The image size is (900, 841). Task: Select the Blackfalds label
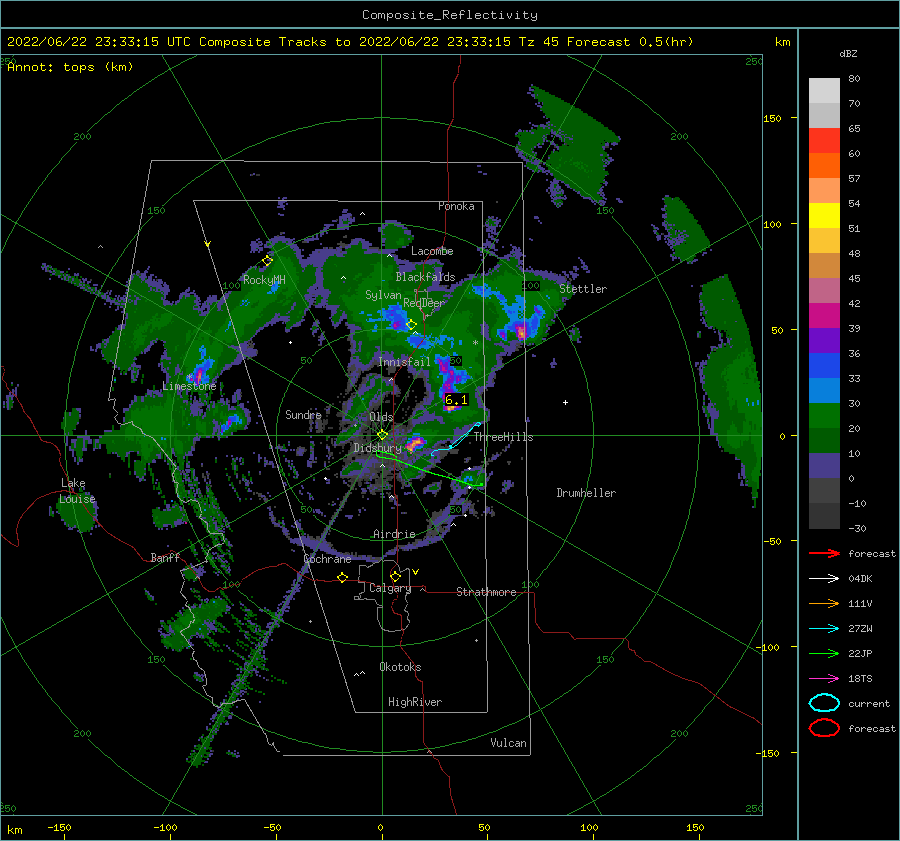pos(425,277)
